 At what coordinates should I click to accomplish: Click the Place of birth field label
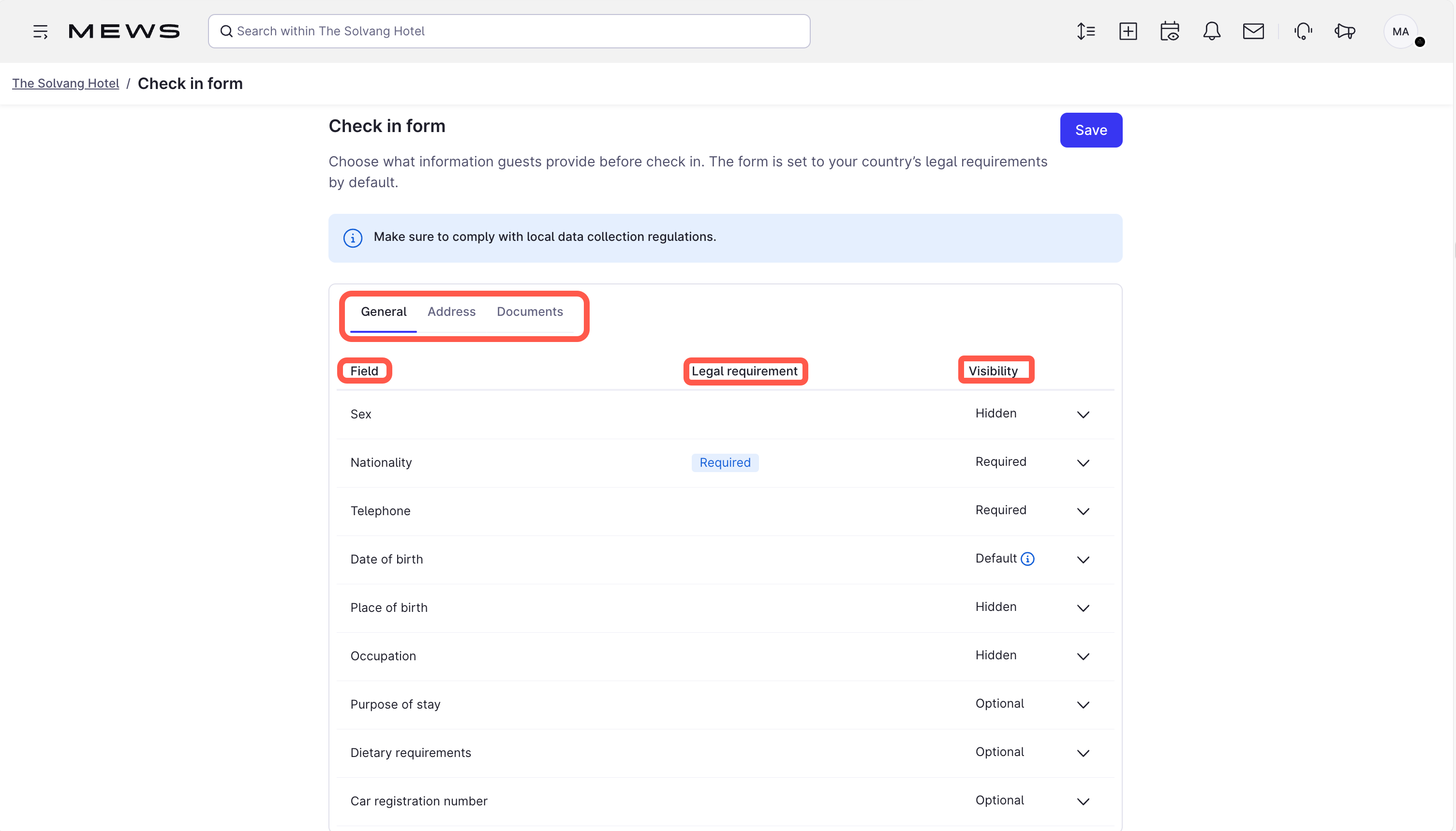click(389, 608)
